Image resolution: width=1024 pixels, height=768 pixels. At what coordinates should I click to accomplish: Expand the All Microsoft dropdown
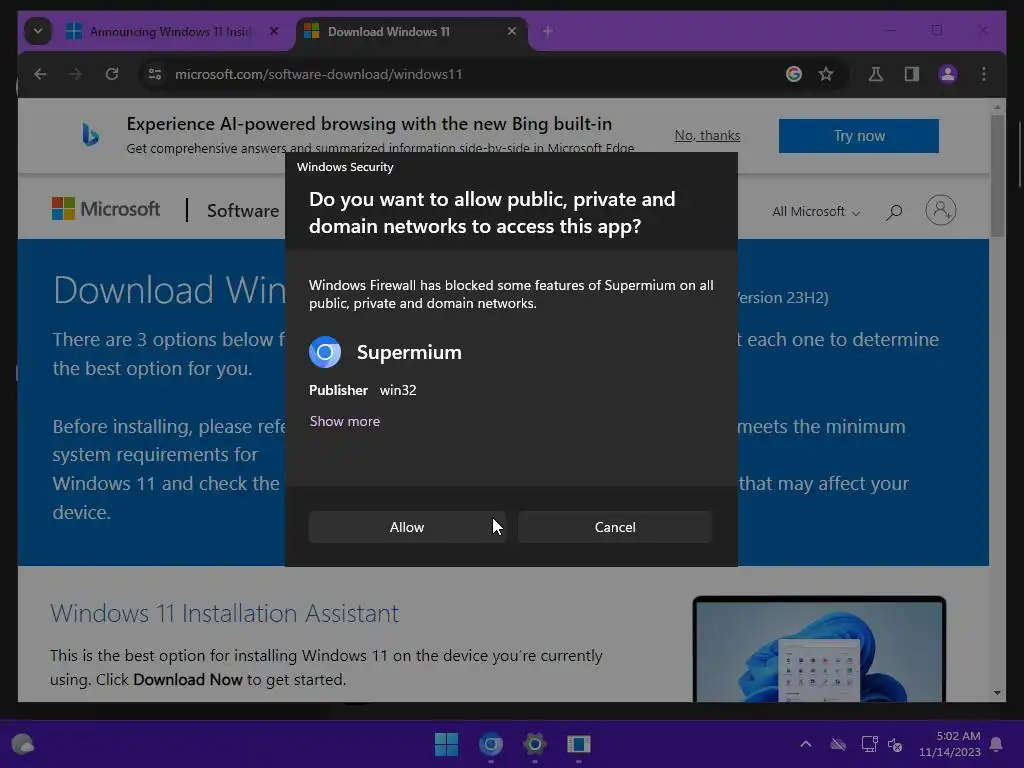tap(816, 212)
